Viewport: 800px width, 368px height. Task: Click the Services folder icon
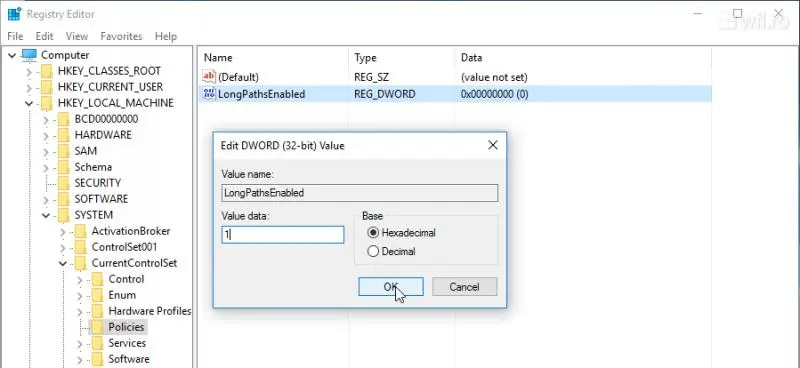(x=97, y=343)
